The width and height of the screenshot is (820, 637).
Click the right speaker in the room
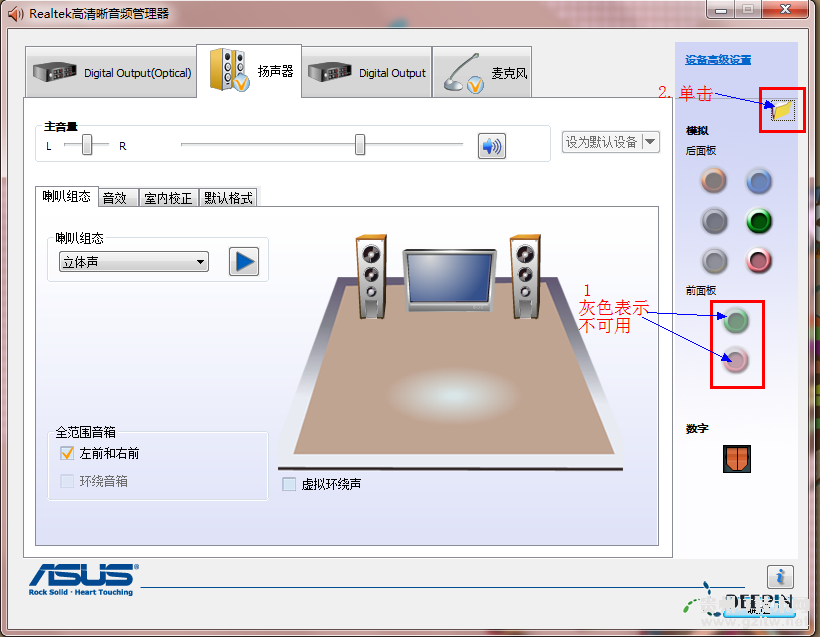coord(526,276)
